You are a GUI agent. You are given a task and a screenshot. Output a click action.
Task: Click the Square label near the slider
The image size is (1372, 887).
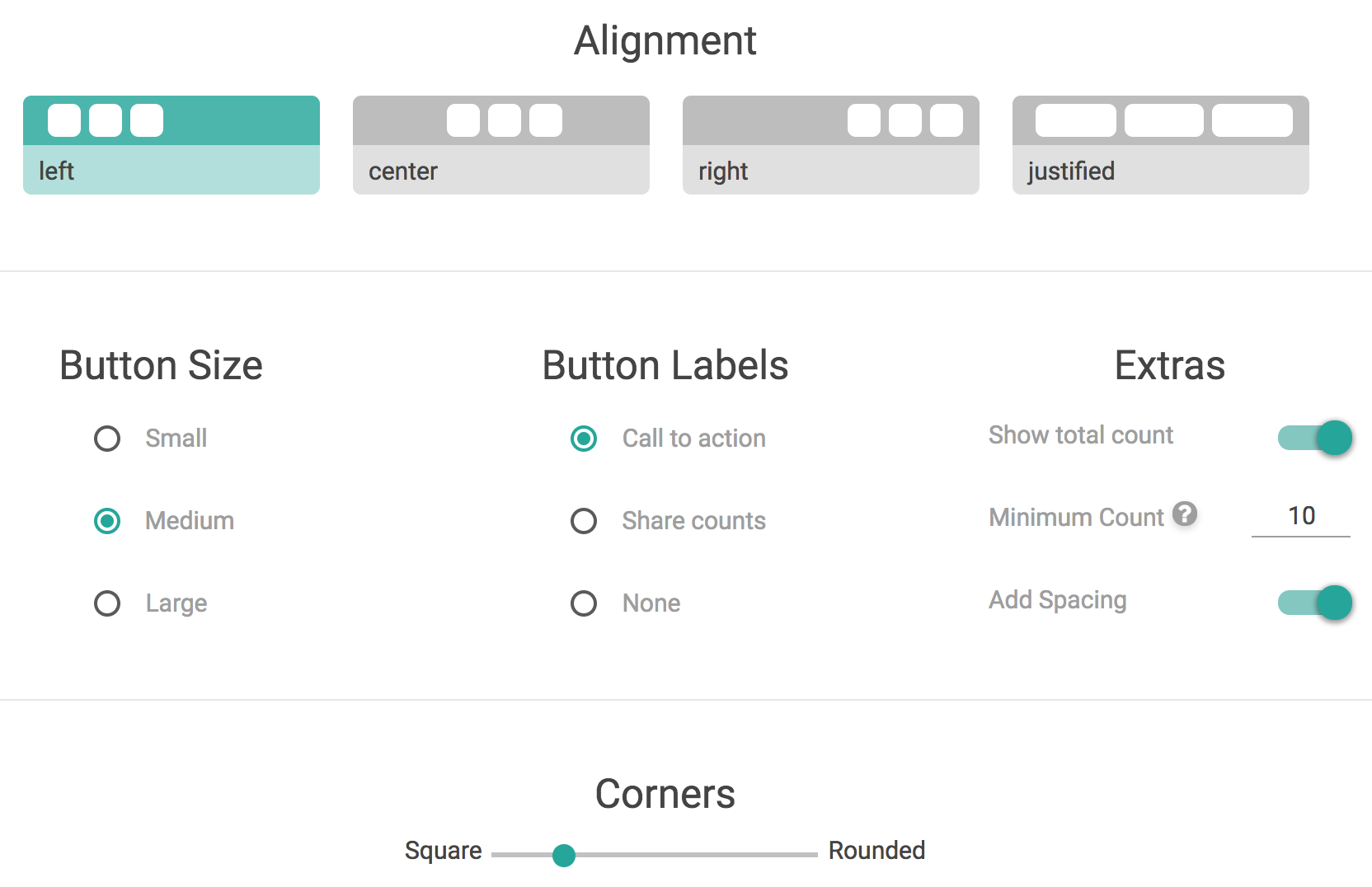(443, 850)
